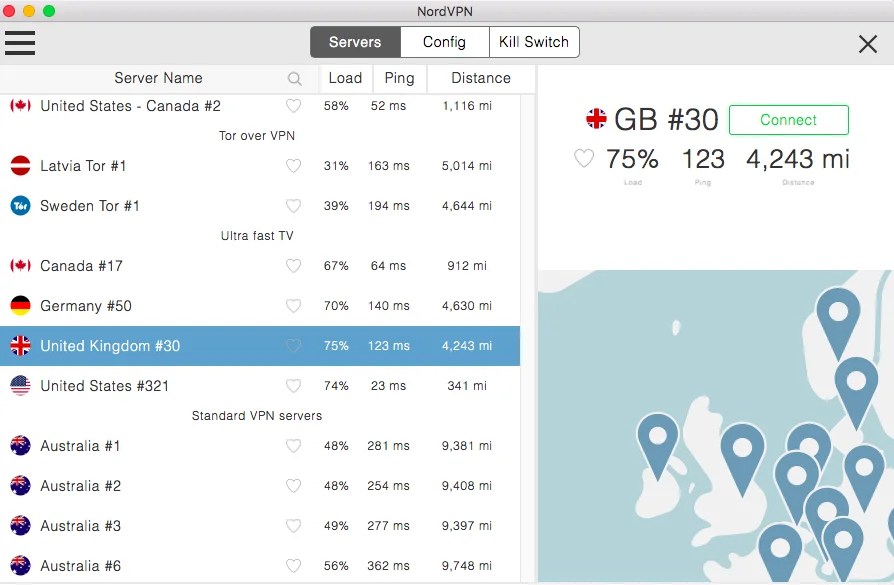The width and height of the screenshot is (894, 585).
Task: Select Sweden Tor #1 server
Action: pos(260,205)
